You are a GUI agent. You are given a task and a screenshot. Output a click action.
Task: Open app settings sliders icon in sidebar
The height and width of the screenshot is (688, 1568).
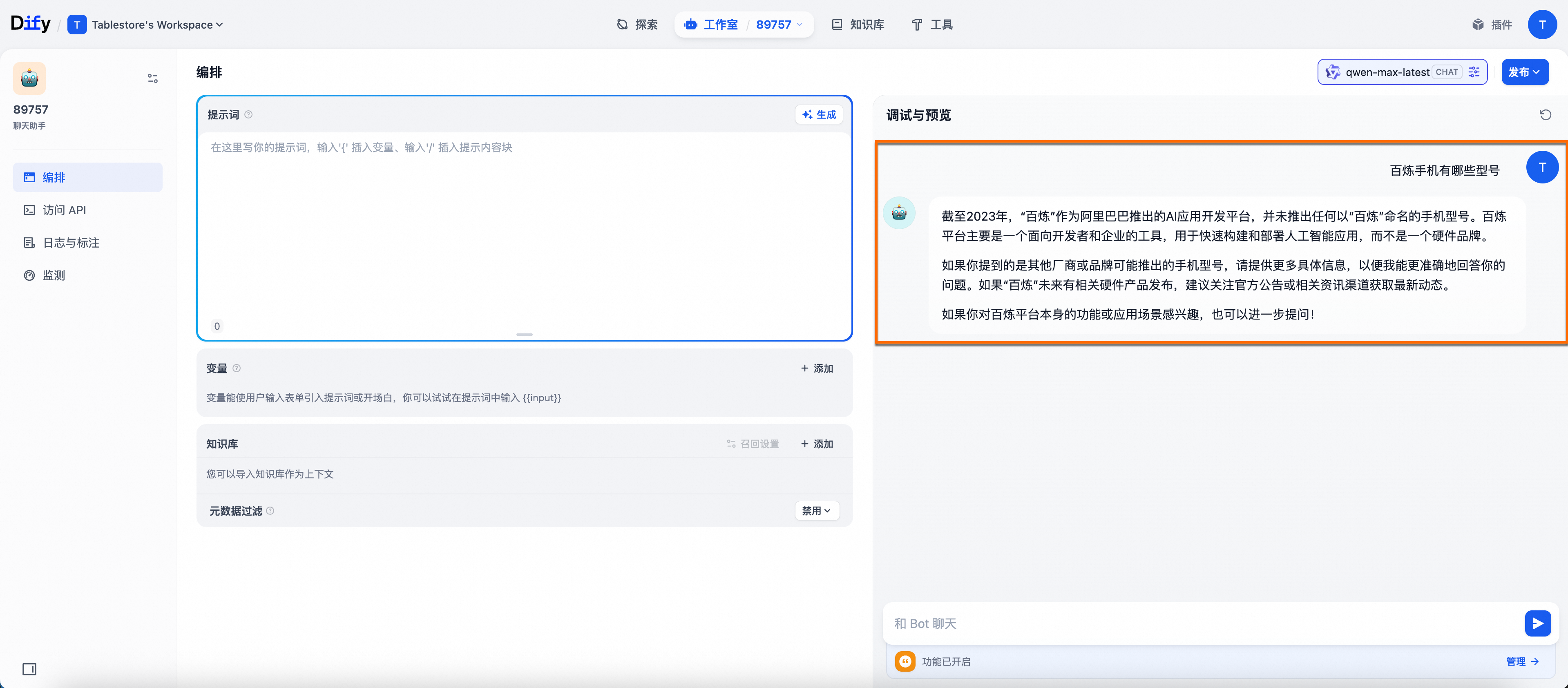pyautogui.click(x=153, y=78)
